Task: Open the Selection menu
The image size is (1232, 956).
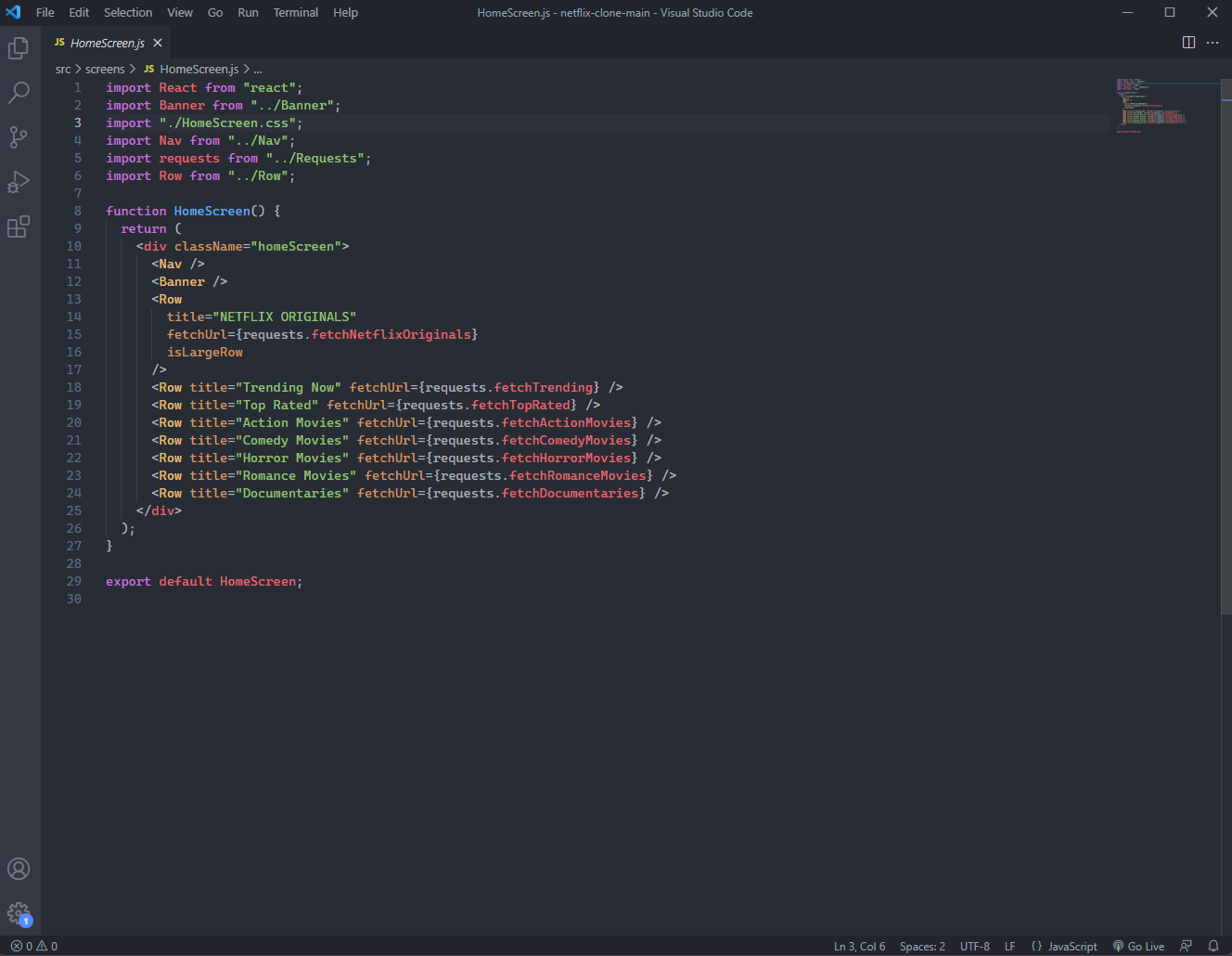Action: [x=128, y=12]
